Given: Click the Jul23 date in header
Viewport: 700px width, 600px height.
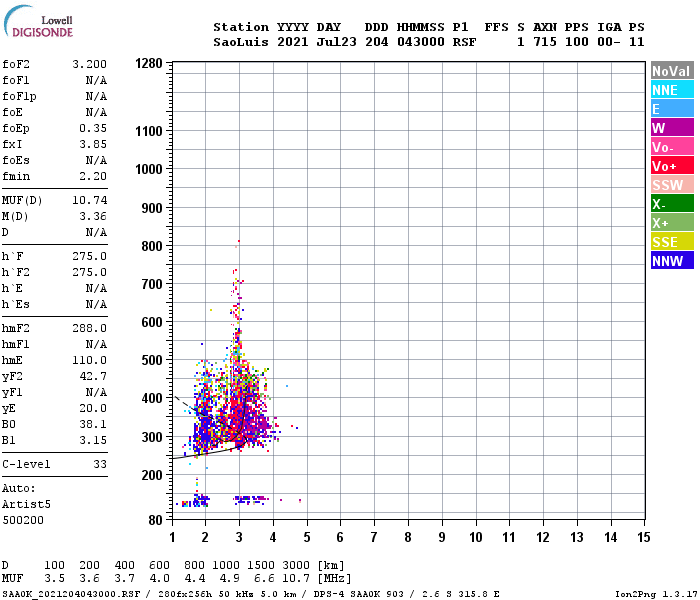Looking at the screenshot, I should click(x=337, y=42).
